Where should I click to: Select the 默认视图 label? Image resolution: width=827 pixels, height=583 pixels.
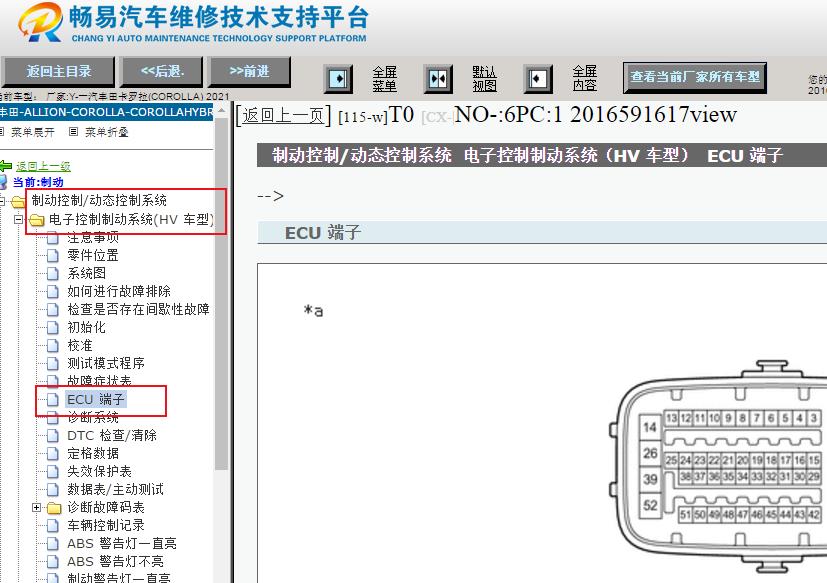[x=484, y=79]
